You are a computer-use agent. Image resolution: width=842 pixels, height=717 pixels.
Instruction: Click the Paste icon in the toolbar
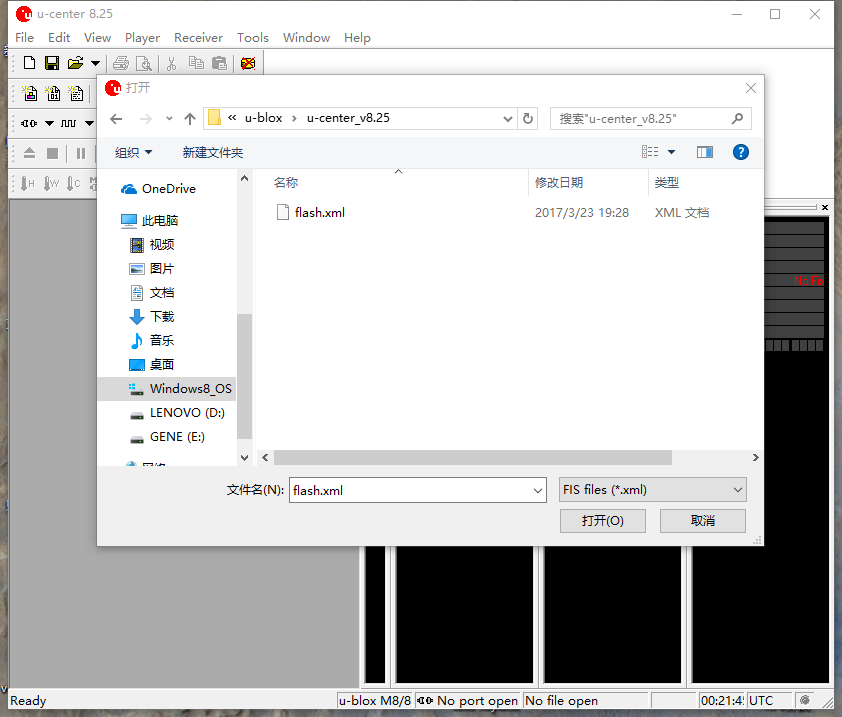point(221,62)
